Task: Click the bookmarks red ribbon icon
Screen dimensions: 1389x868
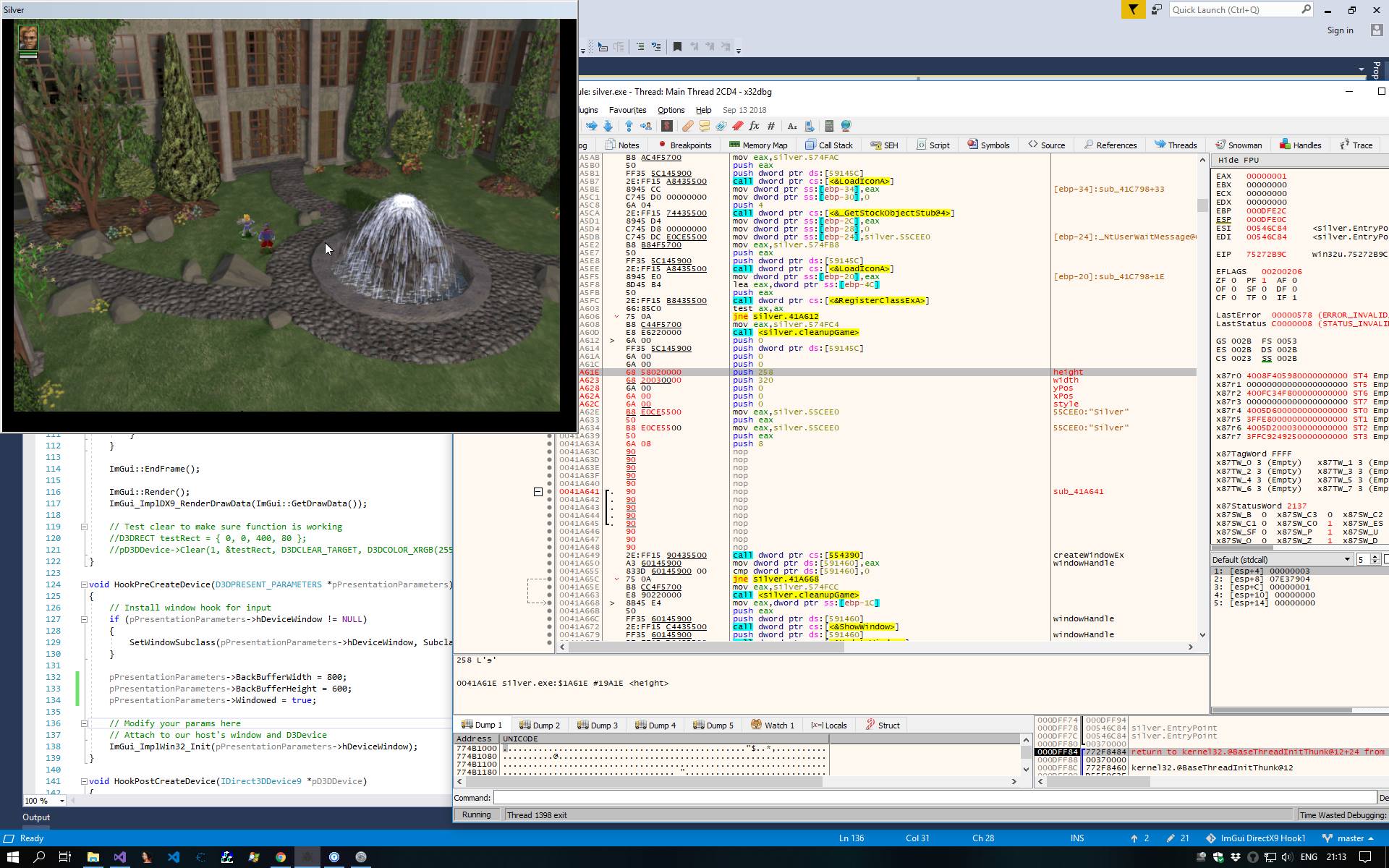Action: [737, 126]
